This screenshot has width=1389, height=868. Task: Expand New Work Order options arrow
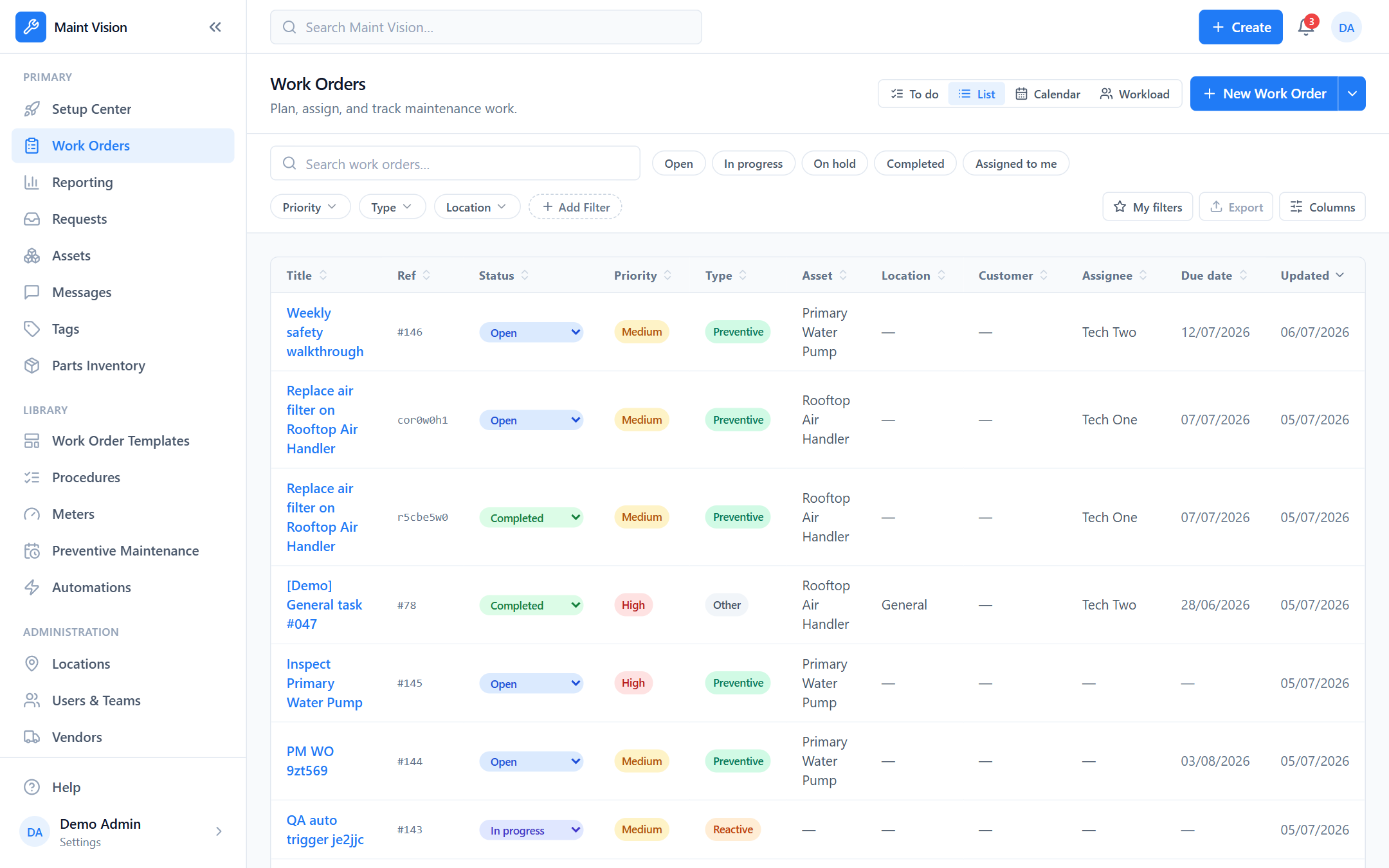point(1352,94)
